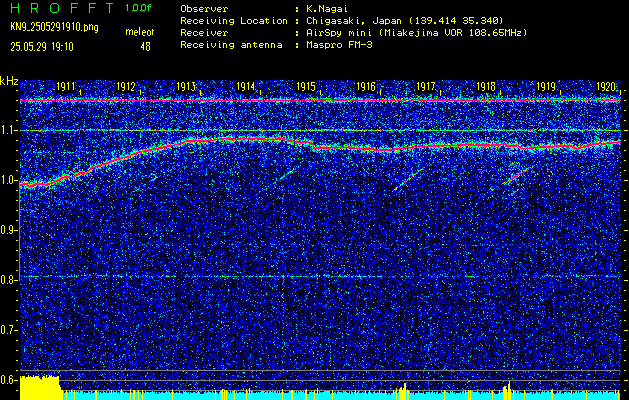Click the meteor label
Image resolution: width=629 pixels, height=400 pixels.
(x=140, y=32)
